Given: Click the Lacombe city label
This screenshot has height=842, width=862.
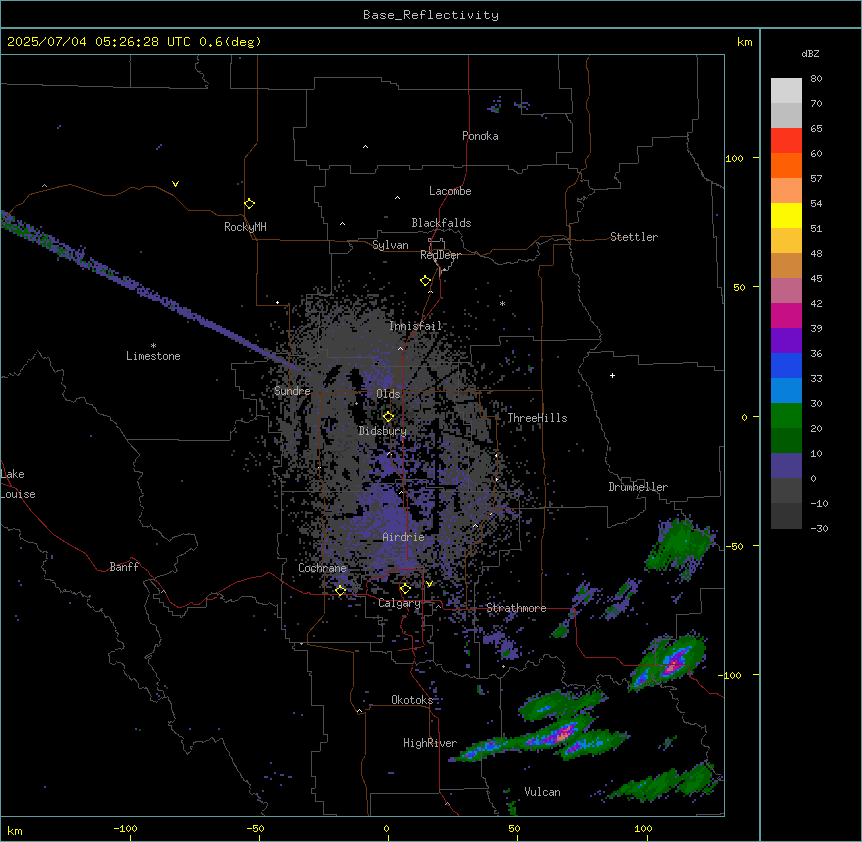Looking at the screenshot, I should pyautogui.click(x=450, y=191).
